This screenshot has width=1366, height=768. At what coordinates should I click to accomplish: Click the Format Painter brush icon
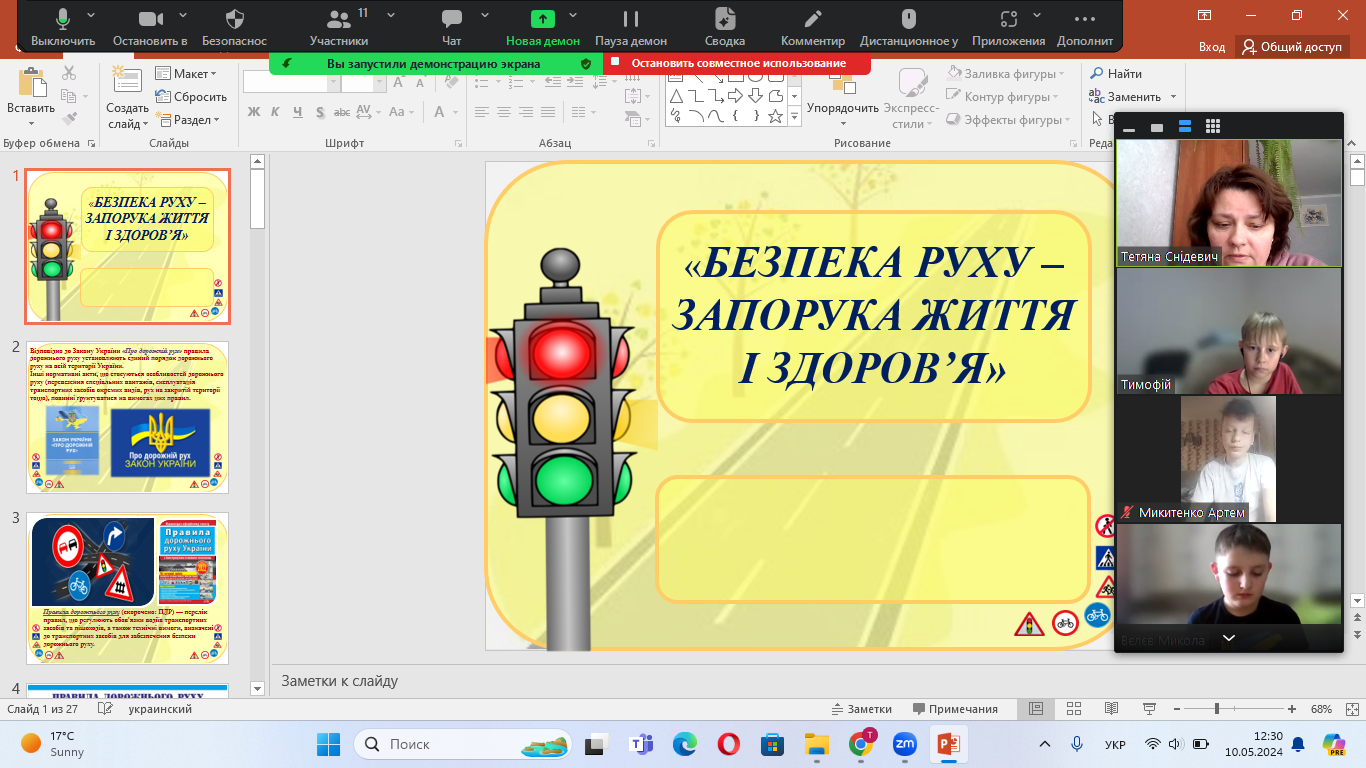(x=68, y=119)
